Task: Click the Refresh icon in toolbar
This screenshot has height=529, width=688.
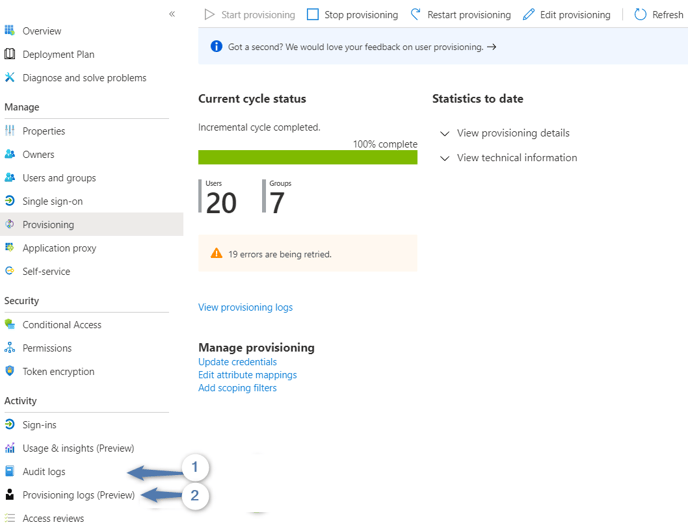Action: [x=640, y=15]
